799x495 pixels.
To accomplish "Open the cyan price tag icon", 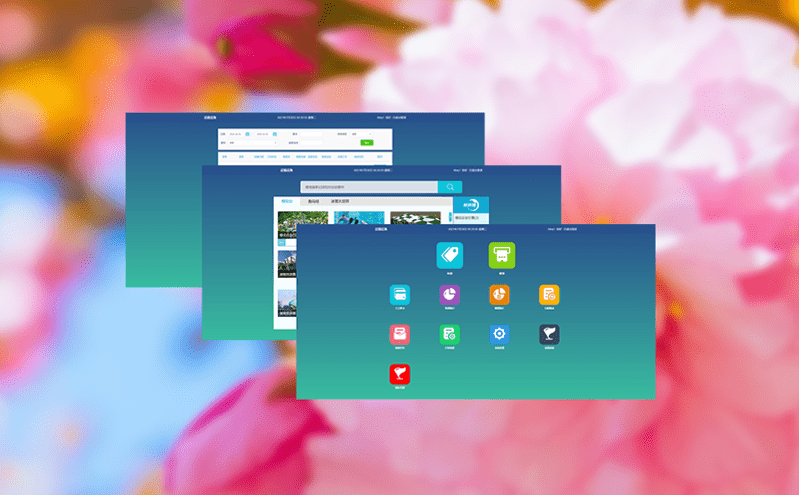I will pos(449,255).
